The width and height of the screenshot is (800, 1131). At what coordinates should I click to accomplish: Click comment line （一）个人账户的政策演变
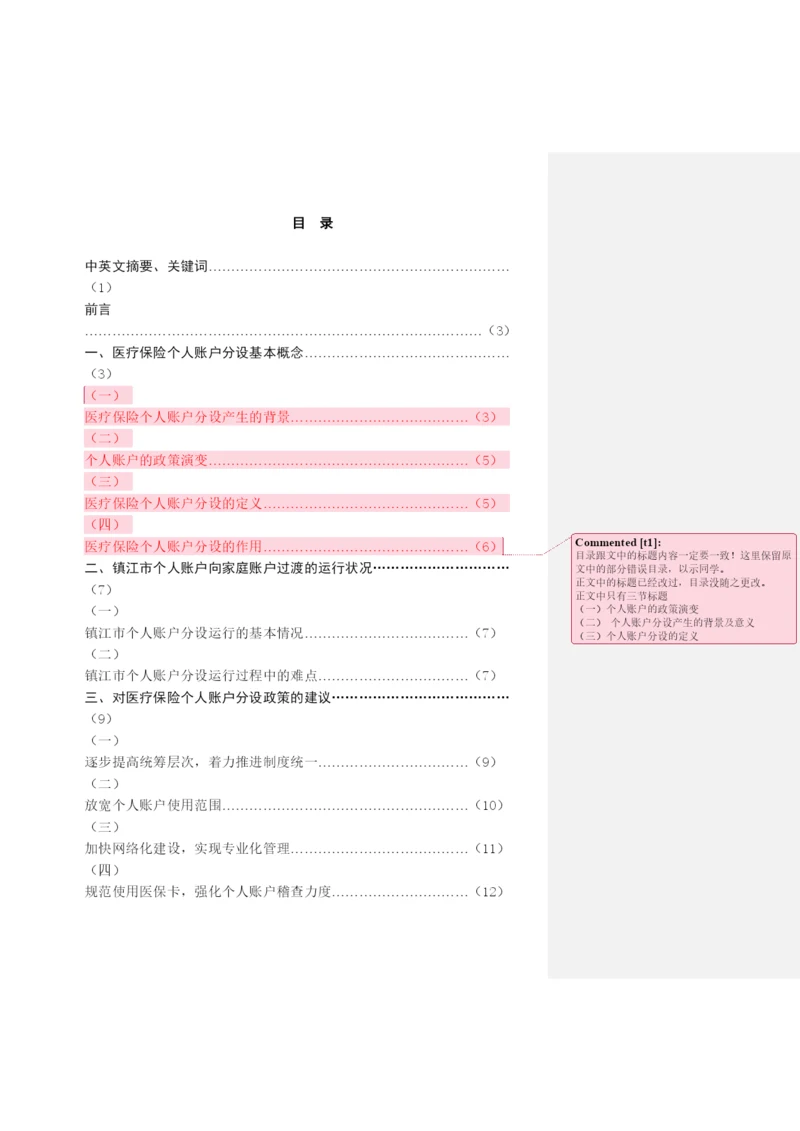640,608
